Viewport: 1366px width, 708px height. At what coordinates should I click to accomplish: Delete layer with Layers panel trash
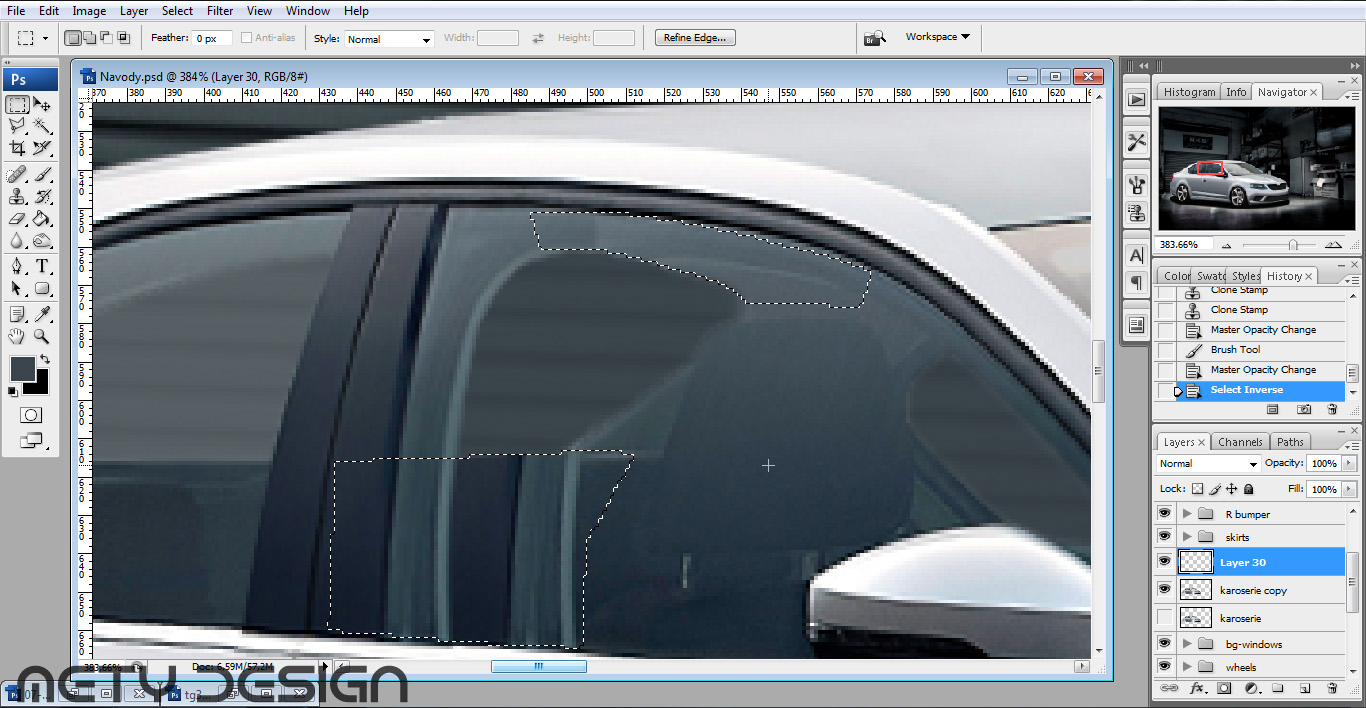point(1331,688)
